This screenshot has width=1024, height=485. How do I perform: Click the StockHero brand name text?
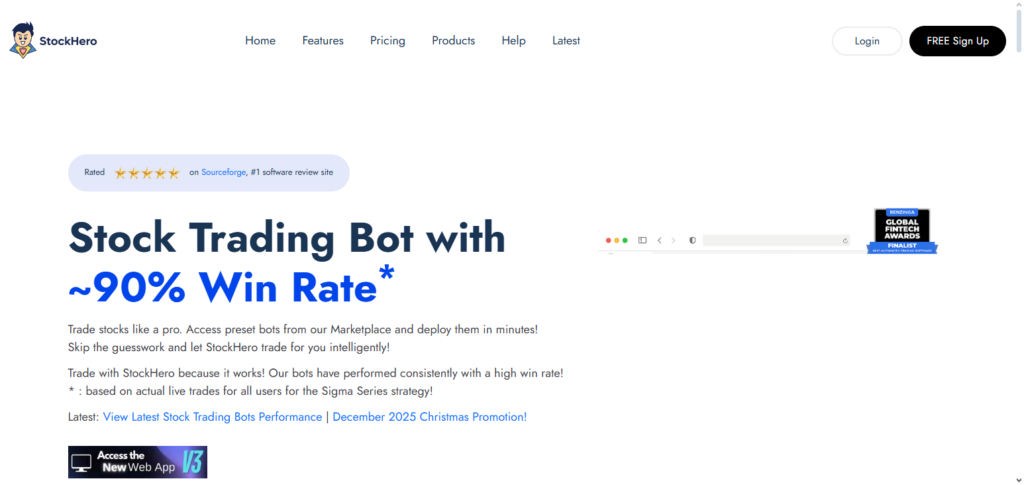click(68, 41)
